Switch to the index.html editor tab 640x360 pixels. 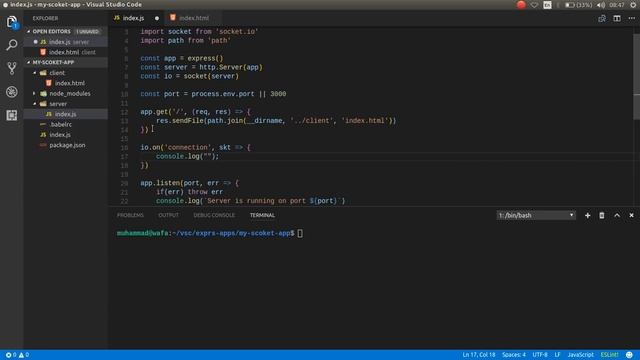[x=194, y=18]
